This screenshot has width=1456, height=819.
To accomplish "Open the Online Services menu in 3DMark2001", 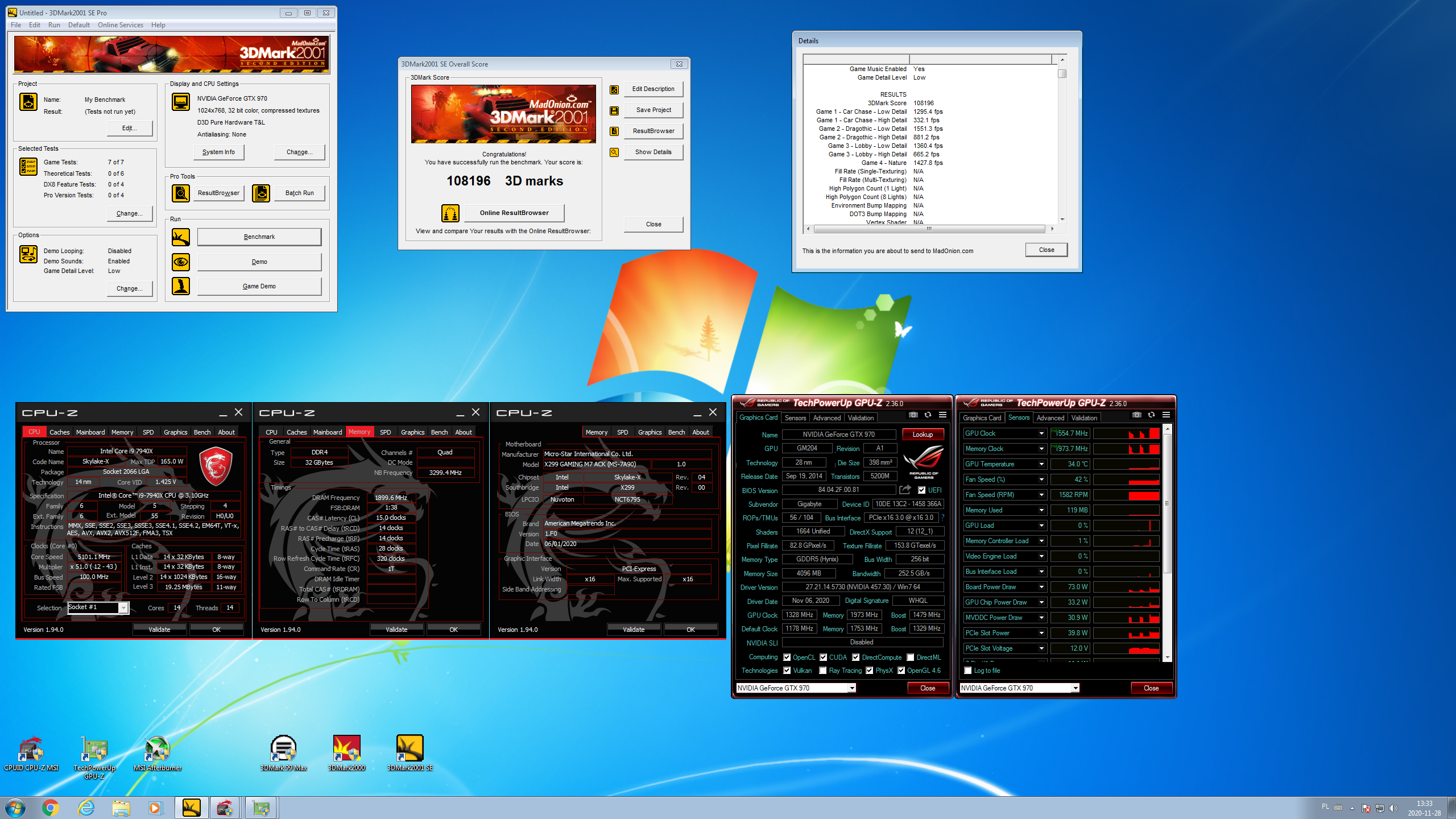I will point(120,25).
